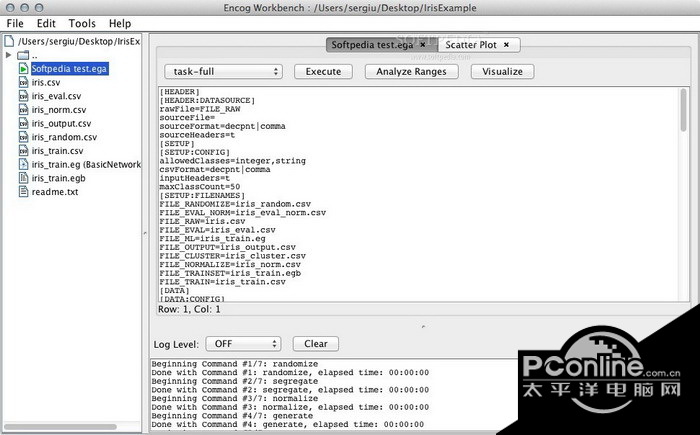This screenshot has width=700, height=435.
Task: Select iris.csv in the file tree
Action: pyautogui.click(x=46, y=83)
